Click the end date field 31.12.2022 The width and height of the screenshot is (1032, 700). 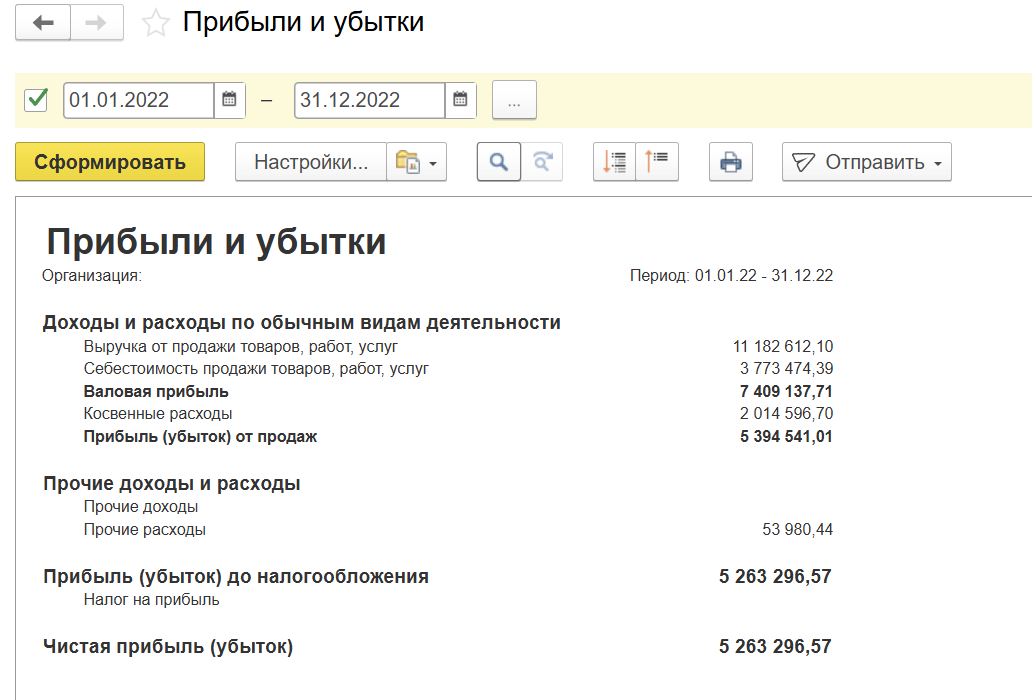coord(369,100)
